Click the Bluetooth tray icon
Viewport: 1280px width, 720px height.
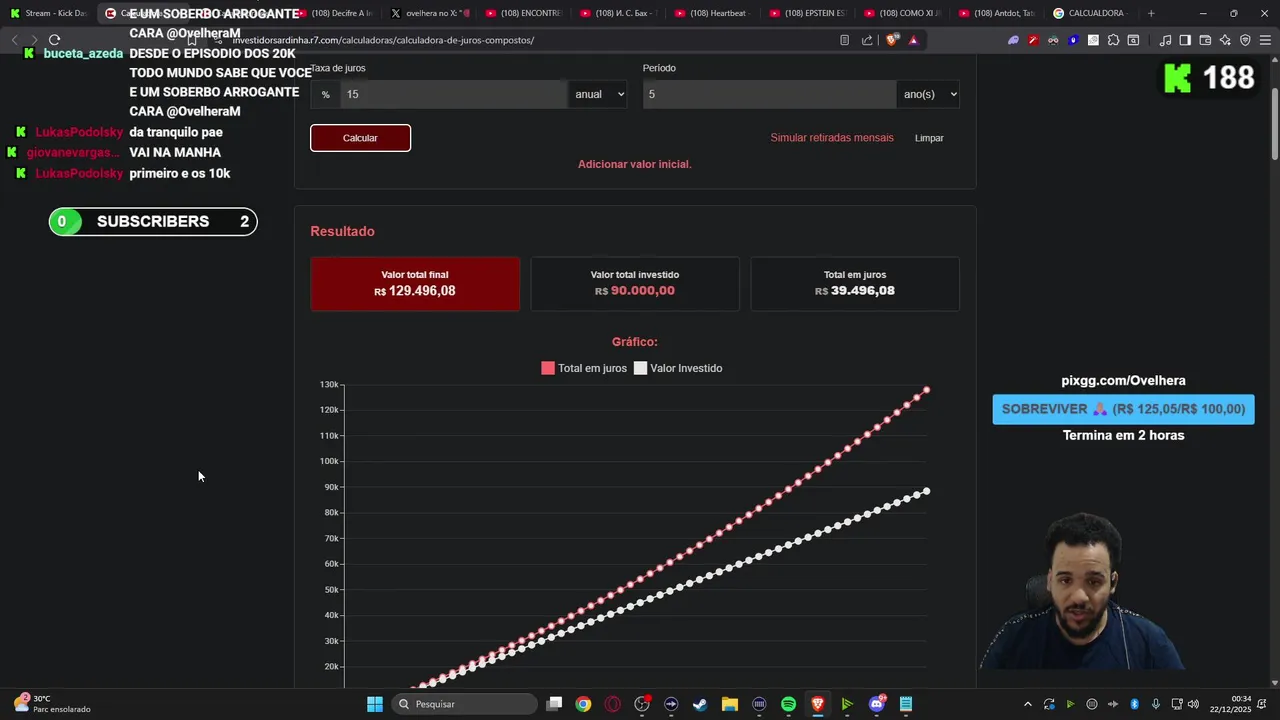[1135, 704]
